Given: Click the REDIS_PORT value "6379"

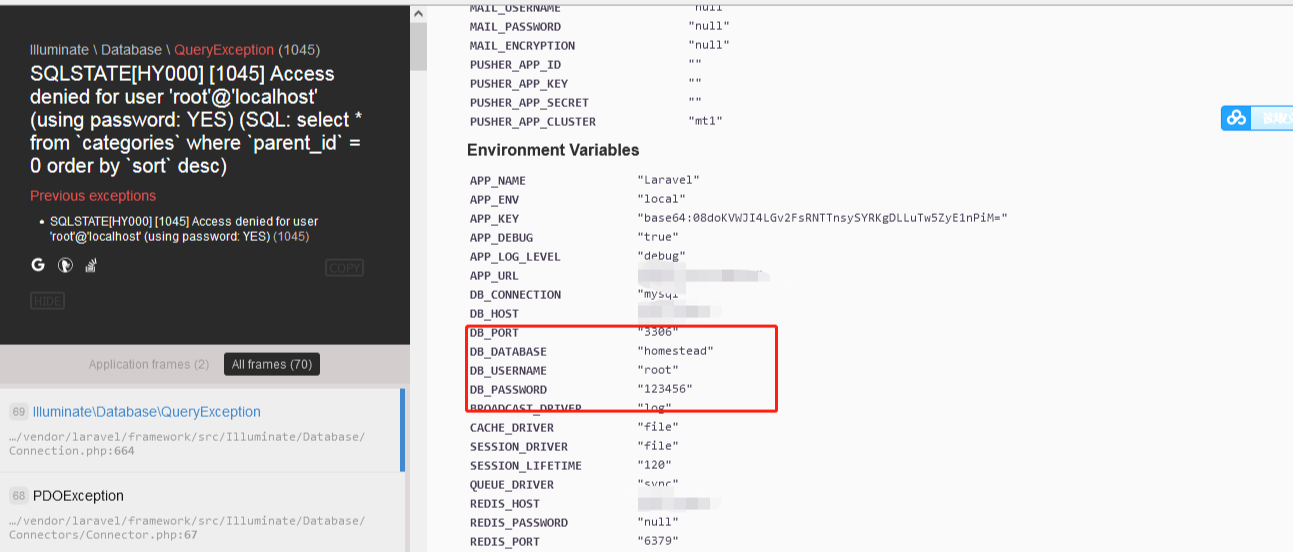Looking at the screenshot, I should 657,541.
